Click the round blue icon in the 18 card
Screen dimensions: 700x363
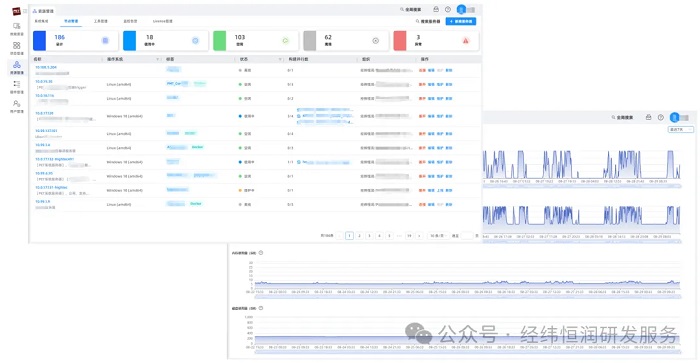[x=195, y=41]
